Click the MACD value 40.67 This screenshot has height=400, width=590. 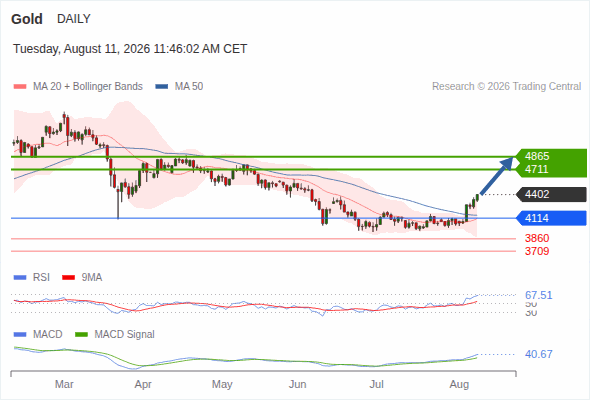pos(539,354)
